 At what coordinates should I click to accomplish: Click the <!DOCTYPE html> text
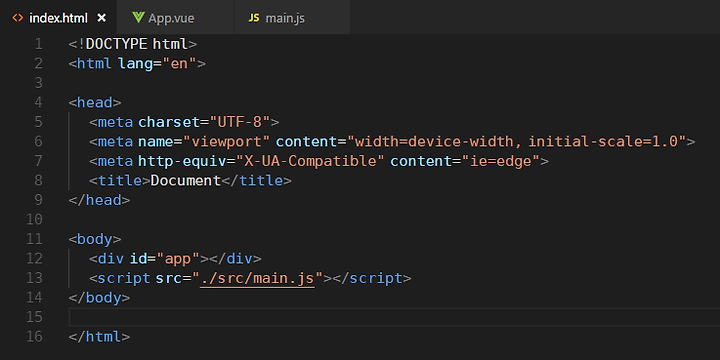133,45
